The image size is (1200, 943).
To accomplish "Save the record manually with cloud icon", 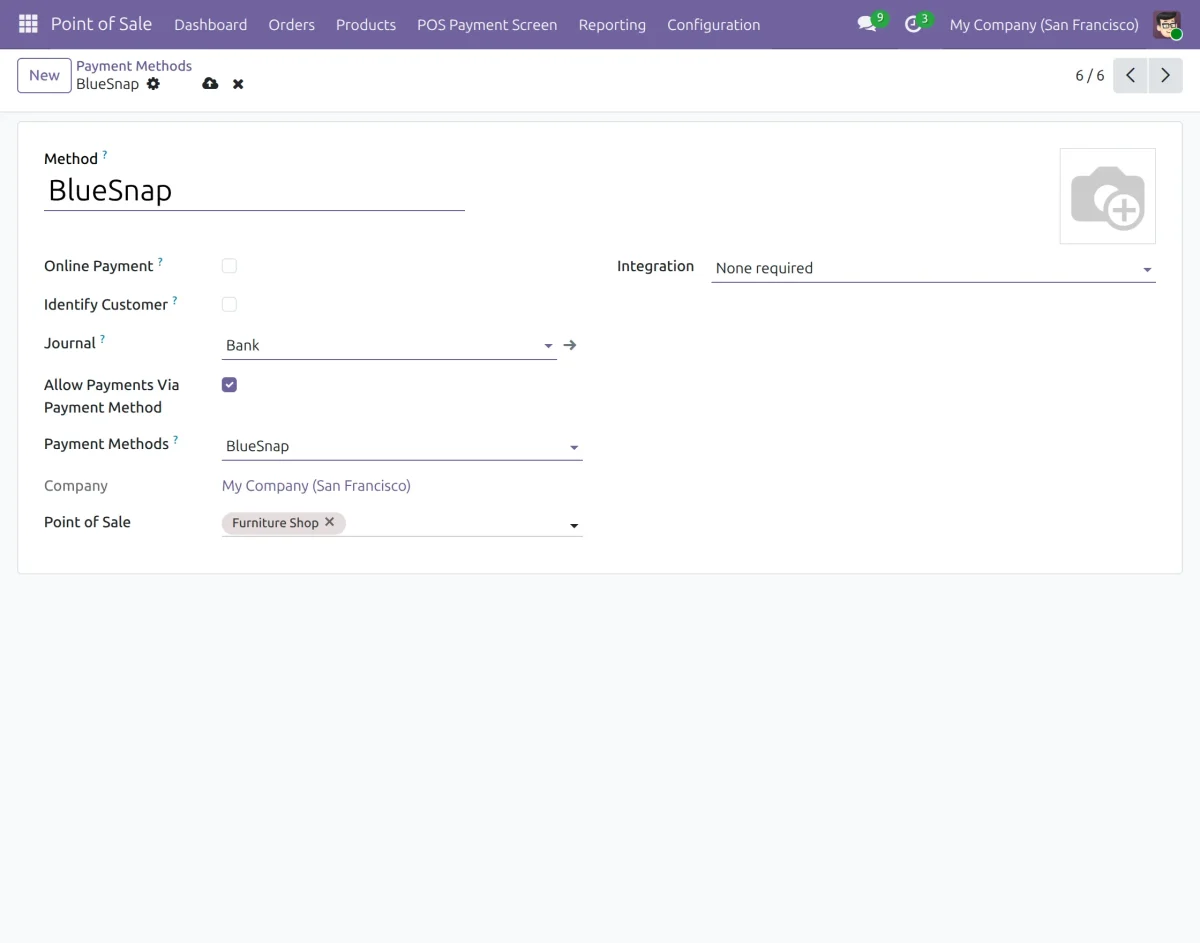I will point(210,84).
